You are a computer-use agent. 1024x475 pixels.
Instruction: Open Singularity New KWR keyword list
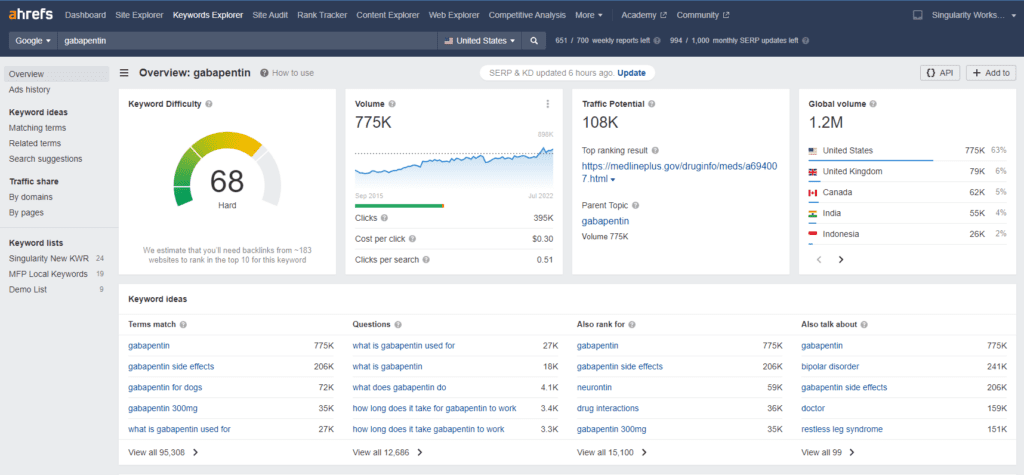coord(48,258)
